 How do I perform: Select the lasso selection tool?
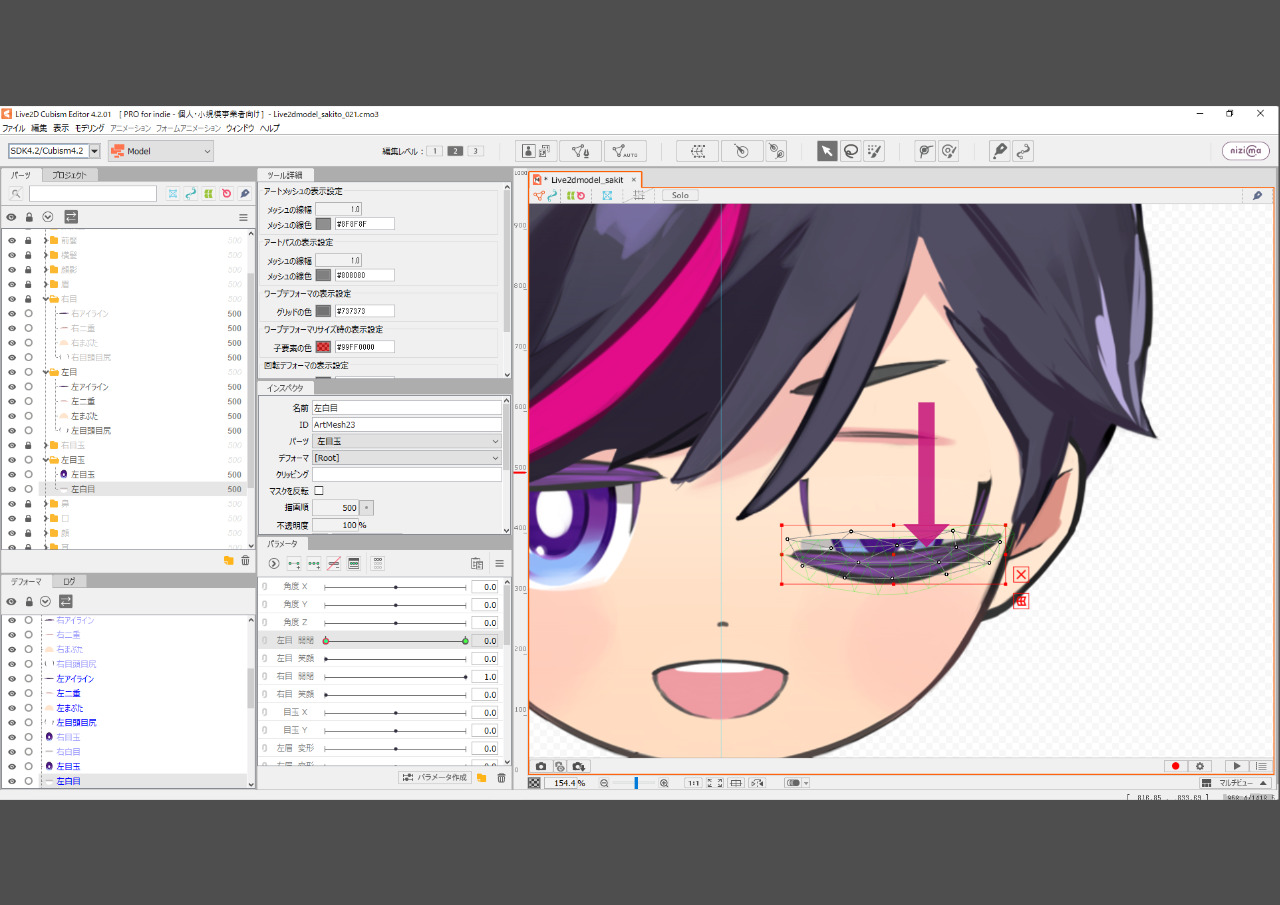(x=851, y=151)
